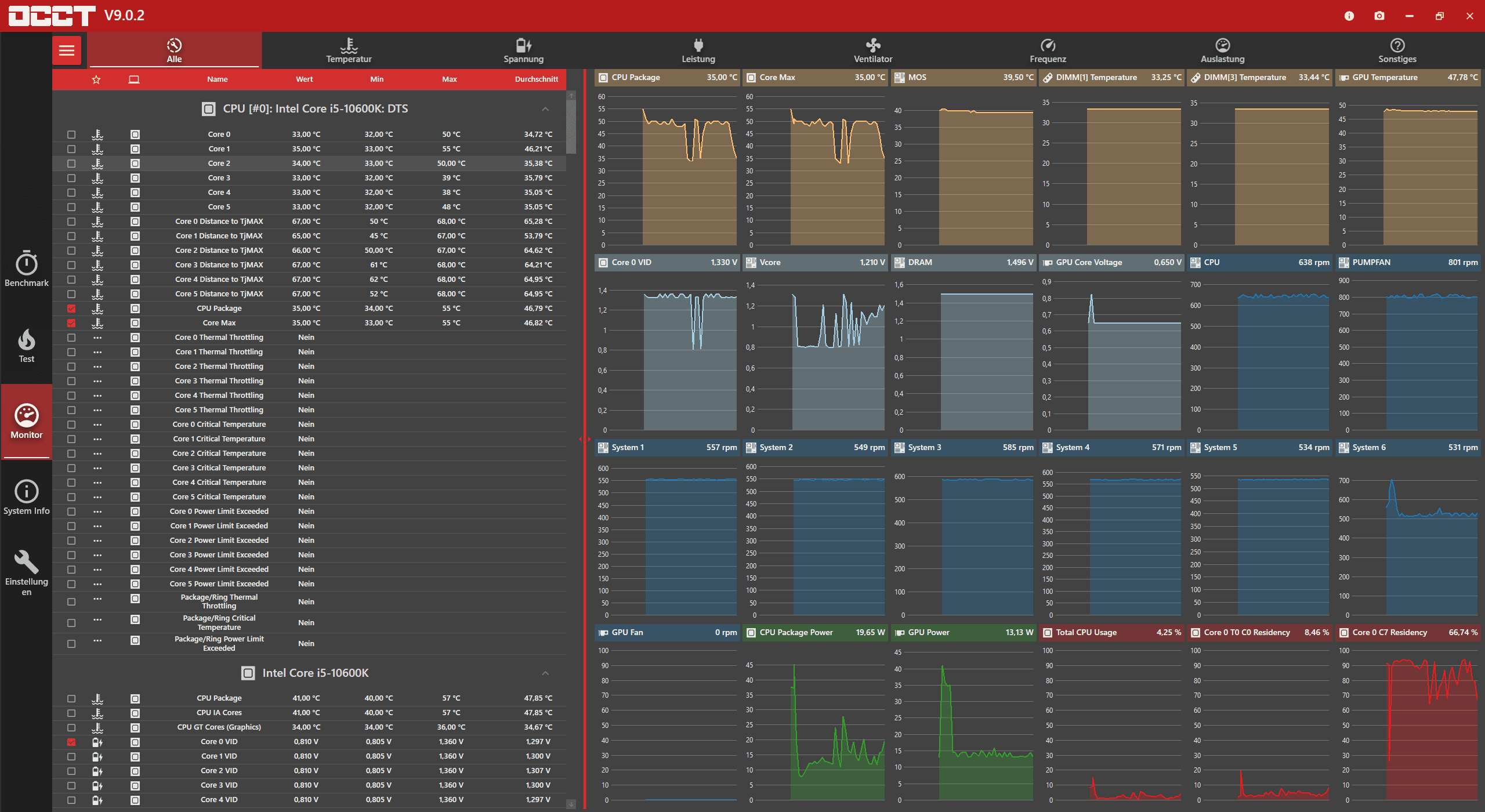Screen dimensions: 1485x812
Task: Click the sensor list scrollbar thumb
Action: coord(571,126)
